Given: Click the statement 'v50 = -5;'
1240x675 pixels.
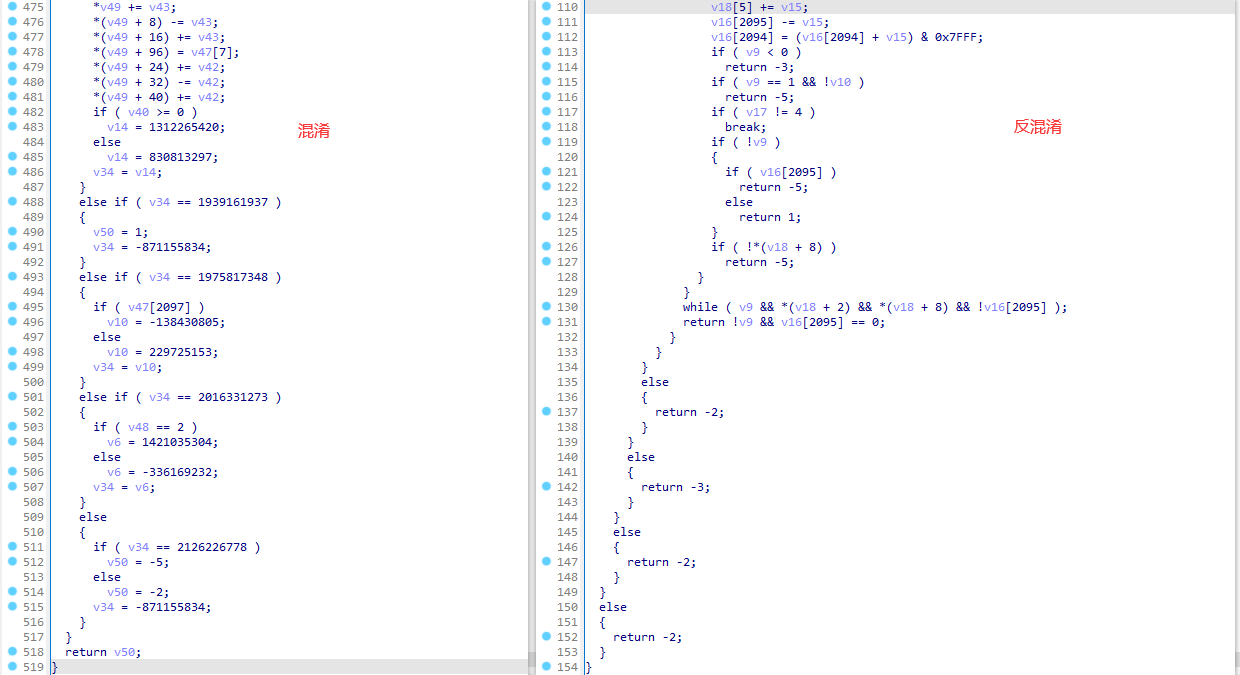Looking at the screenshot, I should (x=138, y=562).
